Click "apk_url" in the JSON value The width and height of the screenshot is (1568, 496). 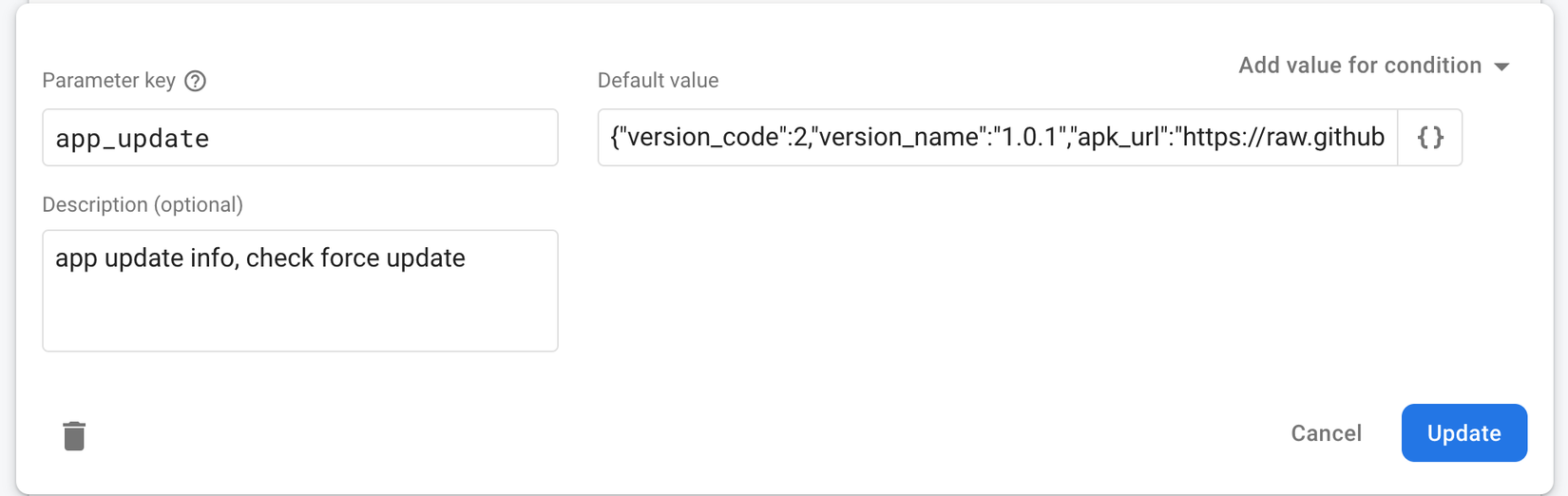tap(1118, 138)
